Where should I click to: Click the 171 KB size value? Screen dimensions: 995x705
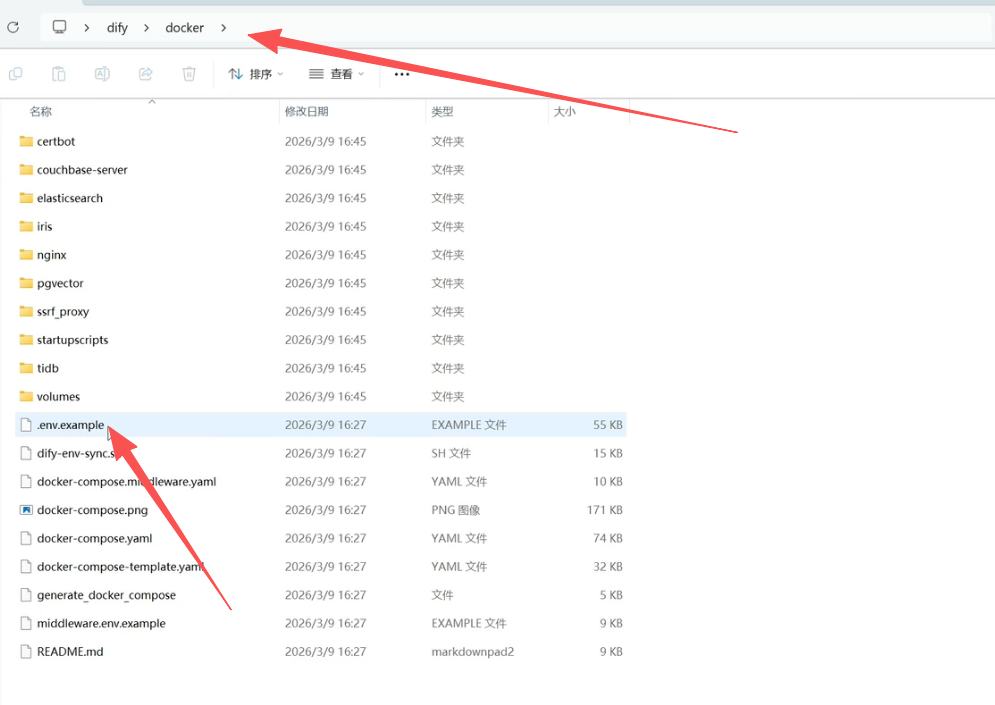605,510
